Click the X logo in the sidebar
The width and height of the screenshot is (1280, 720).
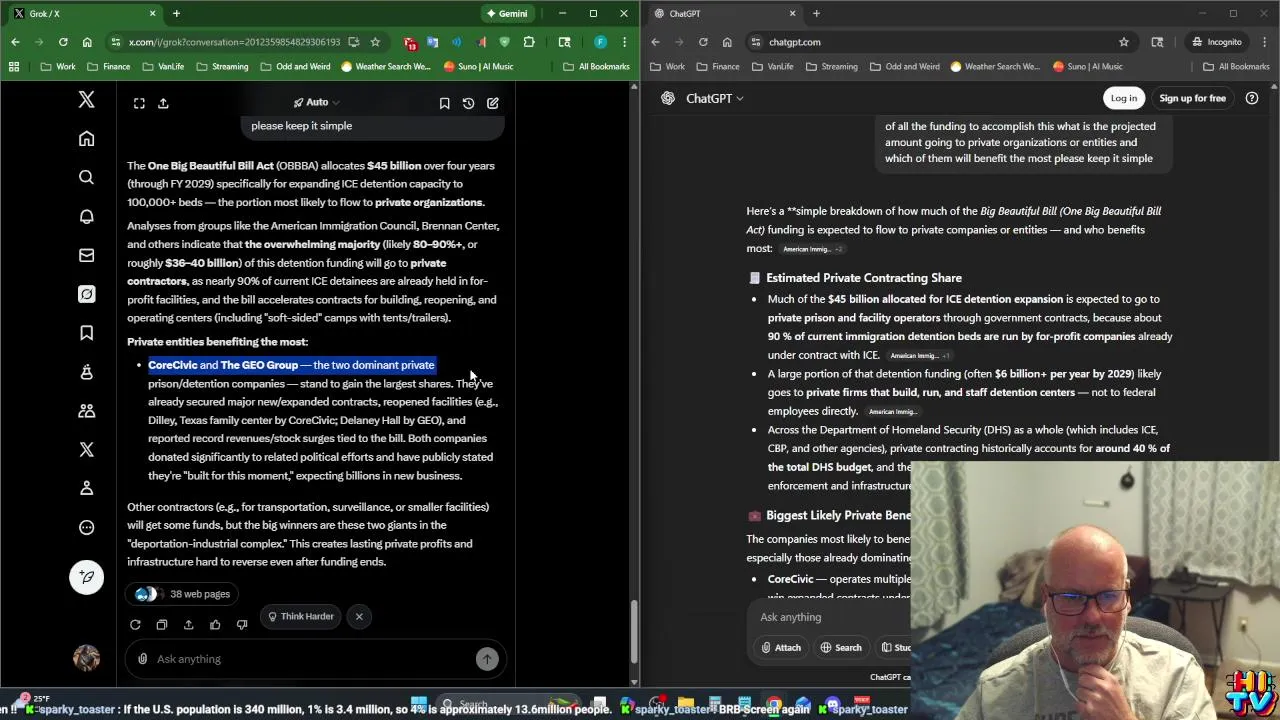(86, 100)
